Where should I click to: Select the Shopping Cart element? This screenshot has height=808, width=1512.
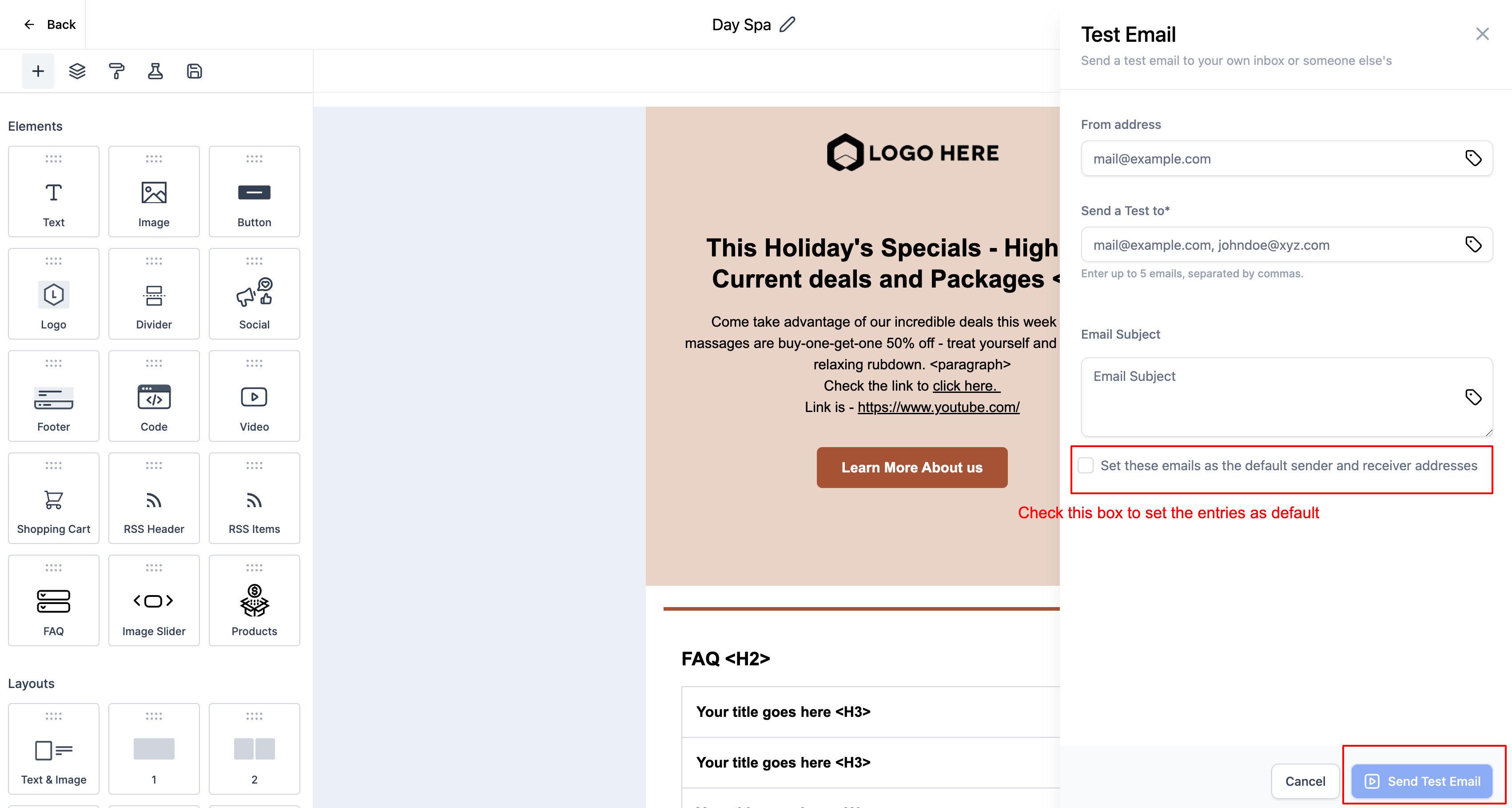[53, 498]
